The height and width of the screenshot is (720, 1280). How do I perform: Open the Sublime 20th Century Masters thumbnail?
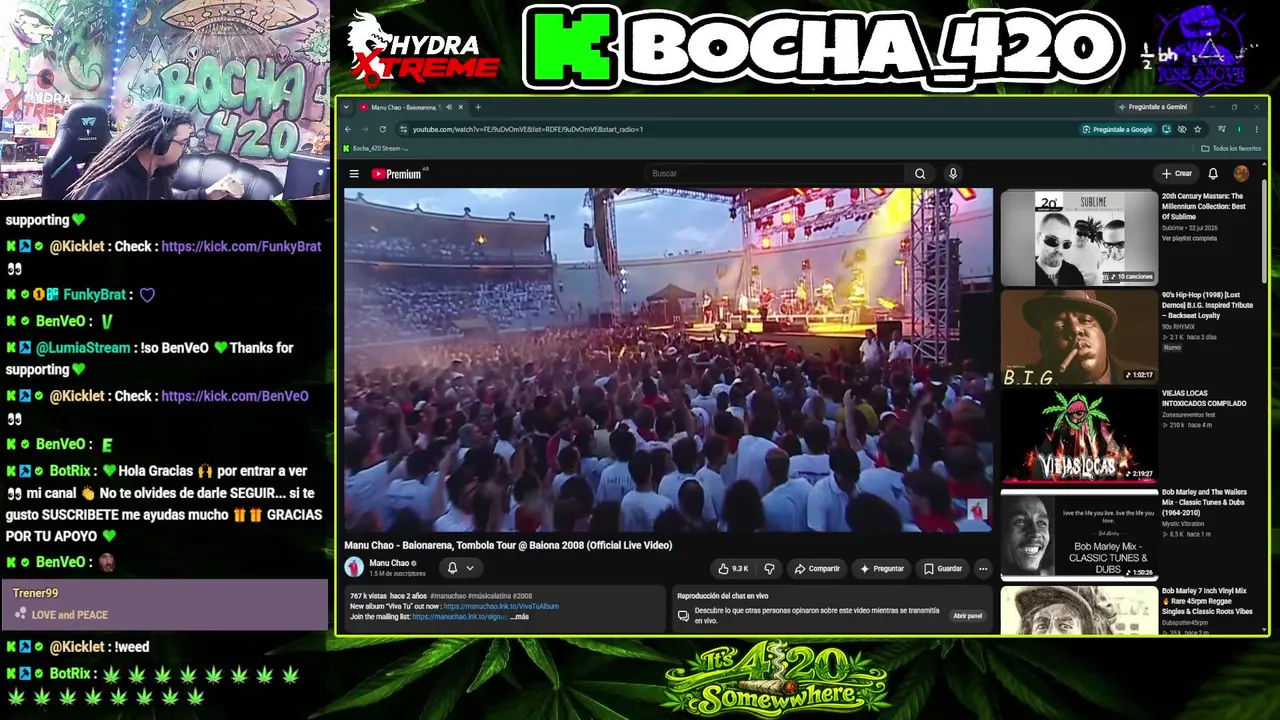click(x=1079, y=238)
